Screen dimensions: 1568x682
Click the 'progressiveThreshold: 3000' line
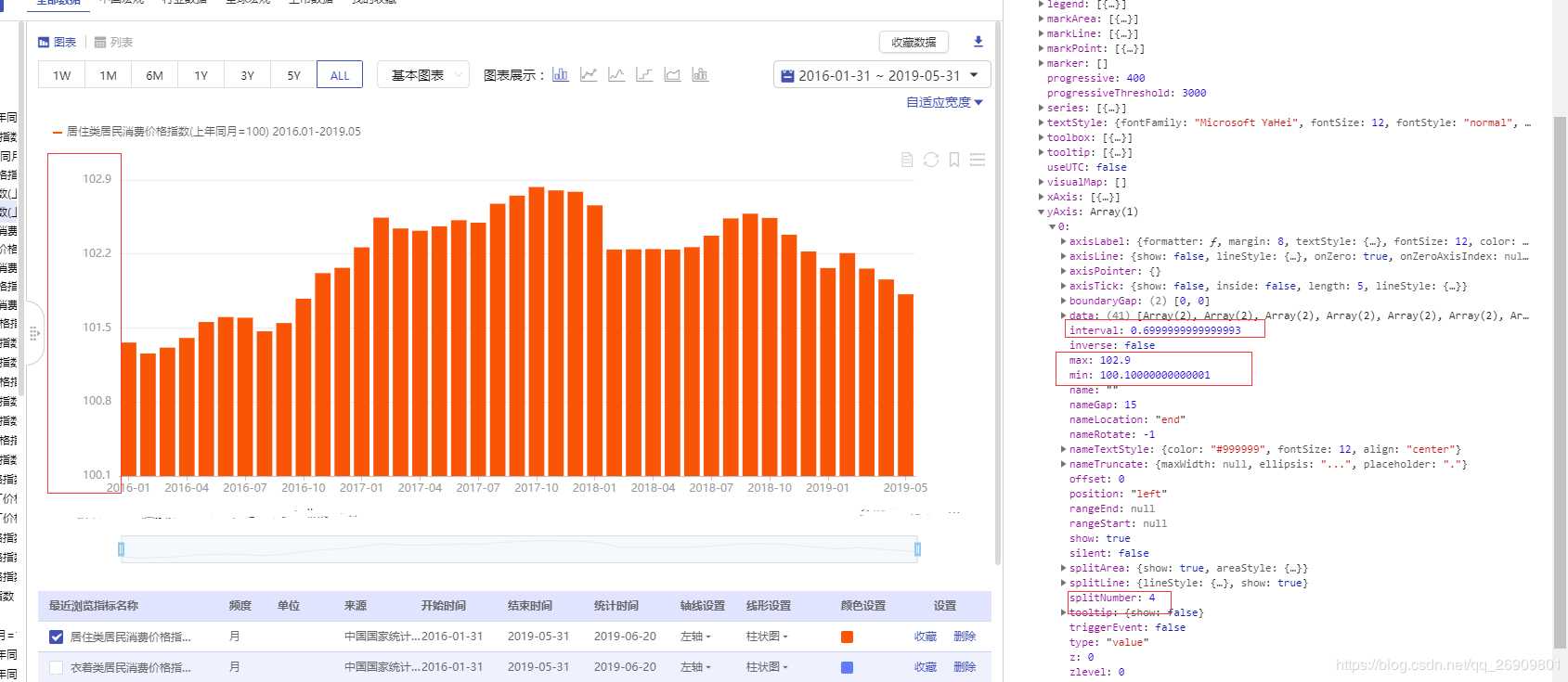click(1126, 93)
